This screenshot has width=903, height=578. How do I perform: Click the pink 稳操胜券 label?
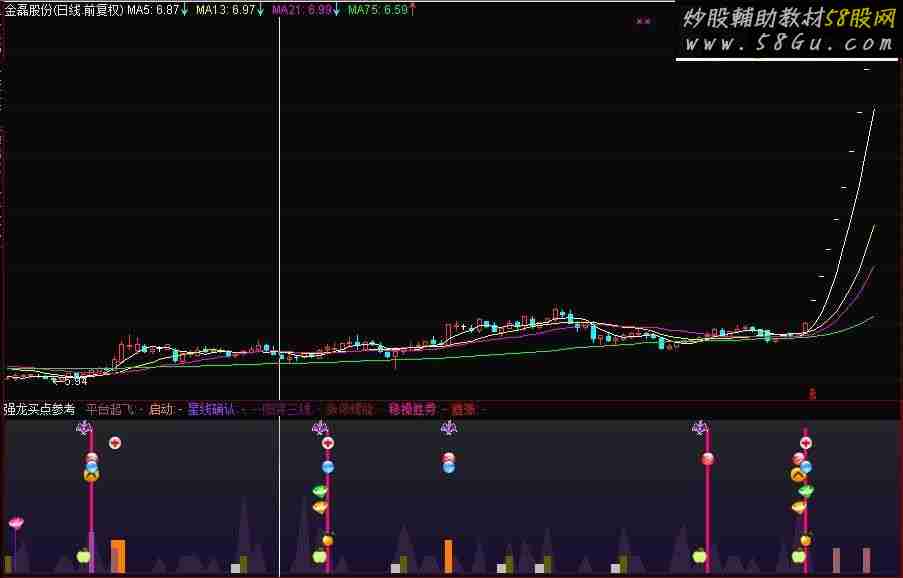(412, 409)
